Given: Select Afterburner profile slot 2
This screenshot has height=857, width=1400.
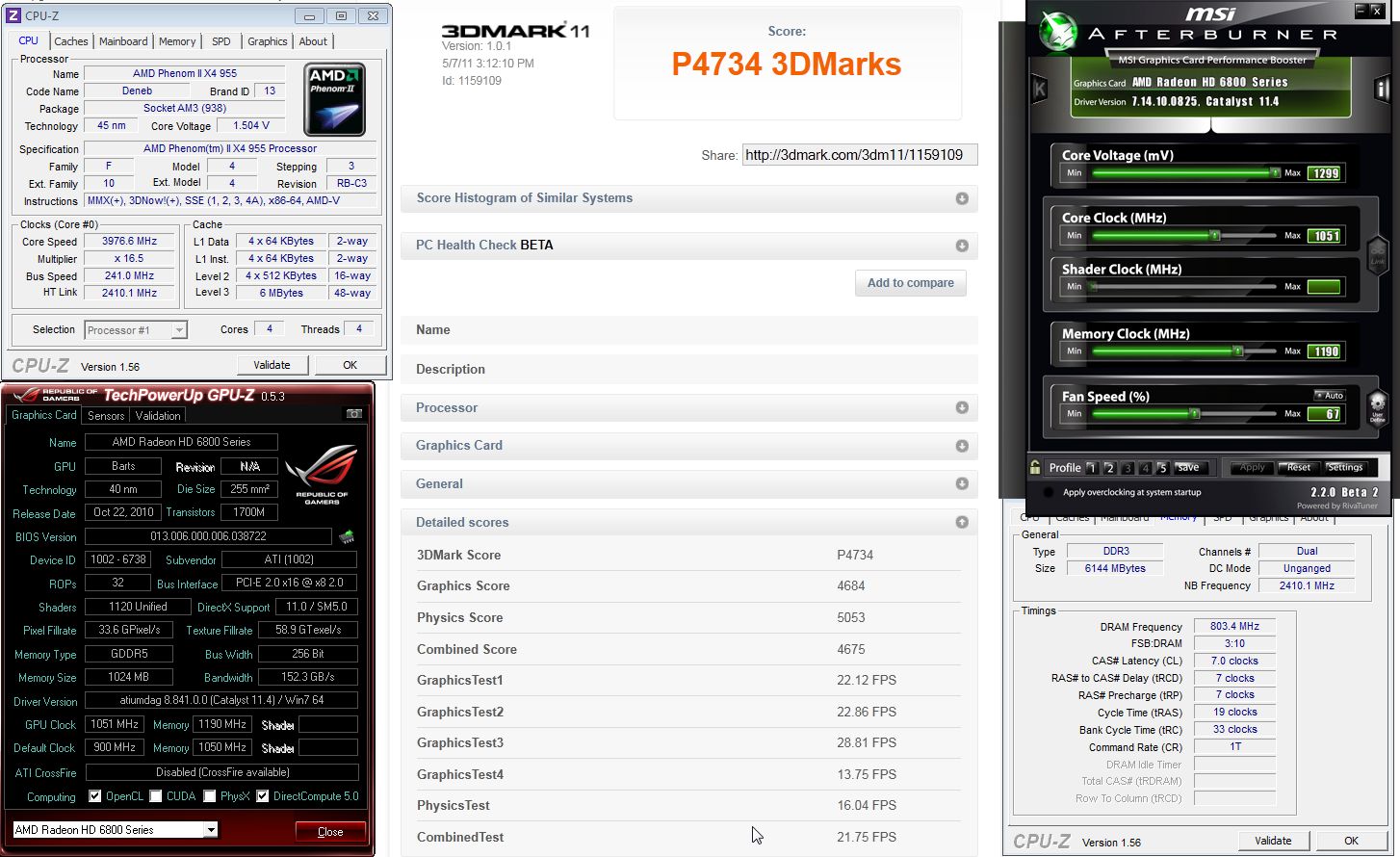Looking at the screenshot, I should point(1109,468).
